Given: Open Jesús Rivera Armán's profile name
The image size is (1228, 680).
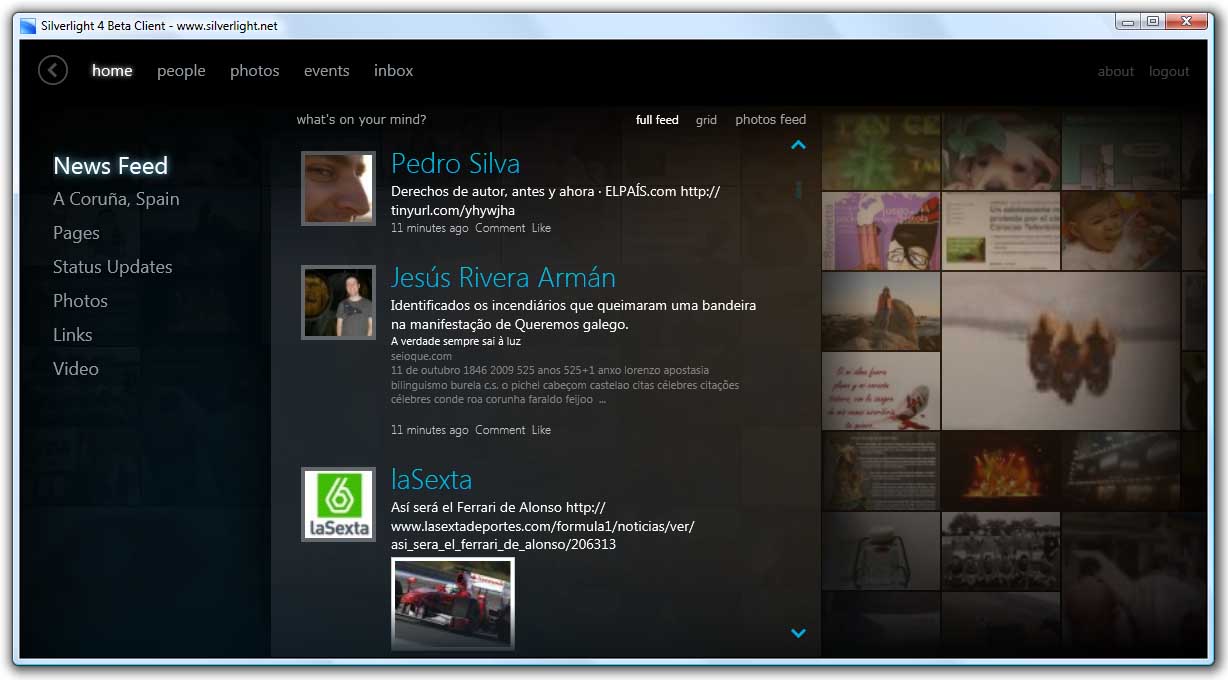Looking at the screenshot, I should [x=503, y=278].
